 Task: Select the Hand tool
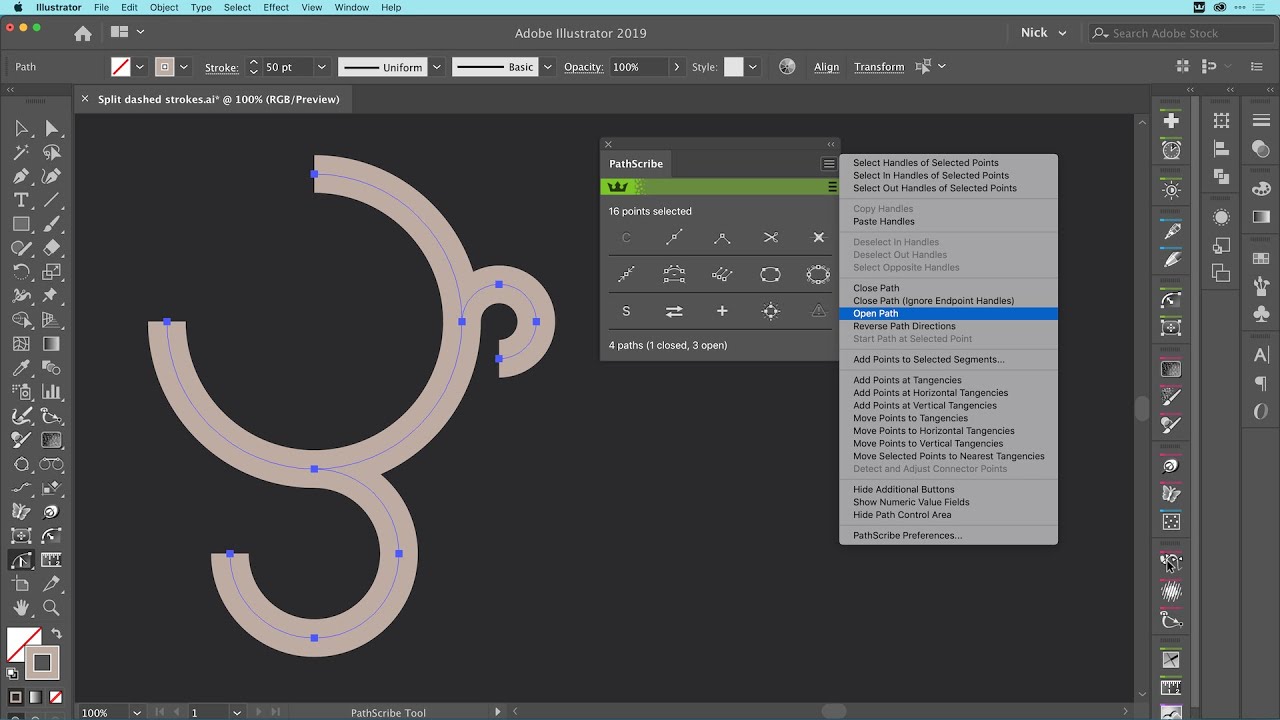coord(21,608)
